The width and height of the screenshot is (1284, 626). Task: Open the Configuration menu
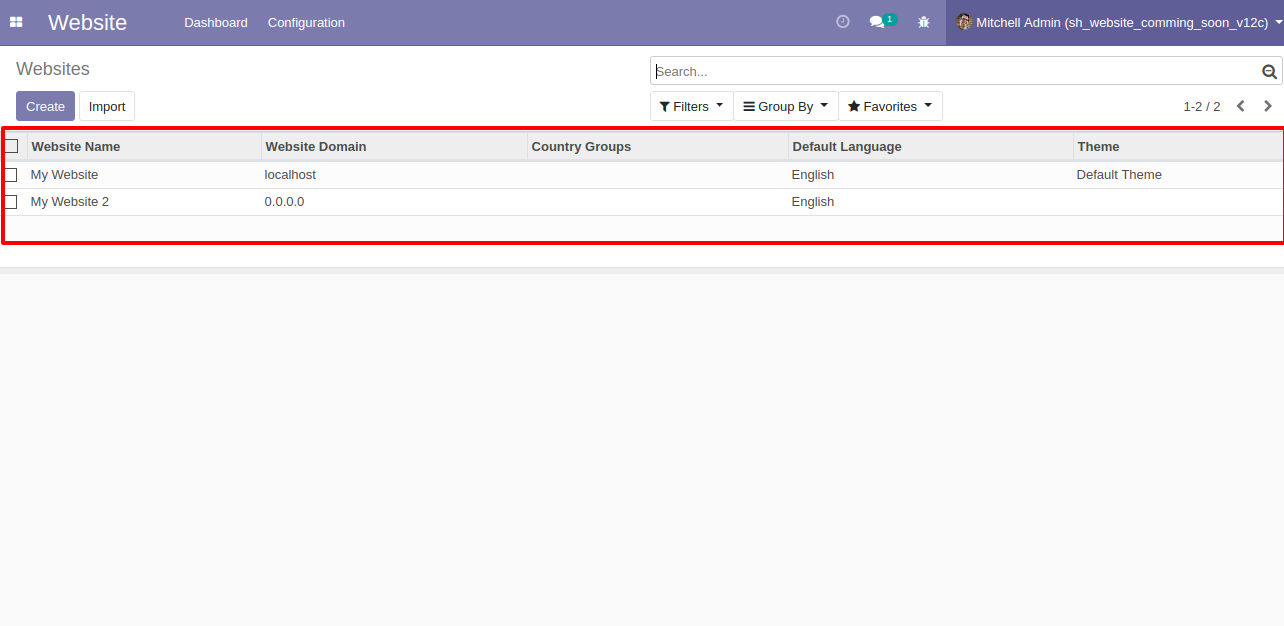point(306,22)
